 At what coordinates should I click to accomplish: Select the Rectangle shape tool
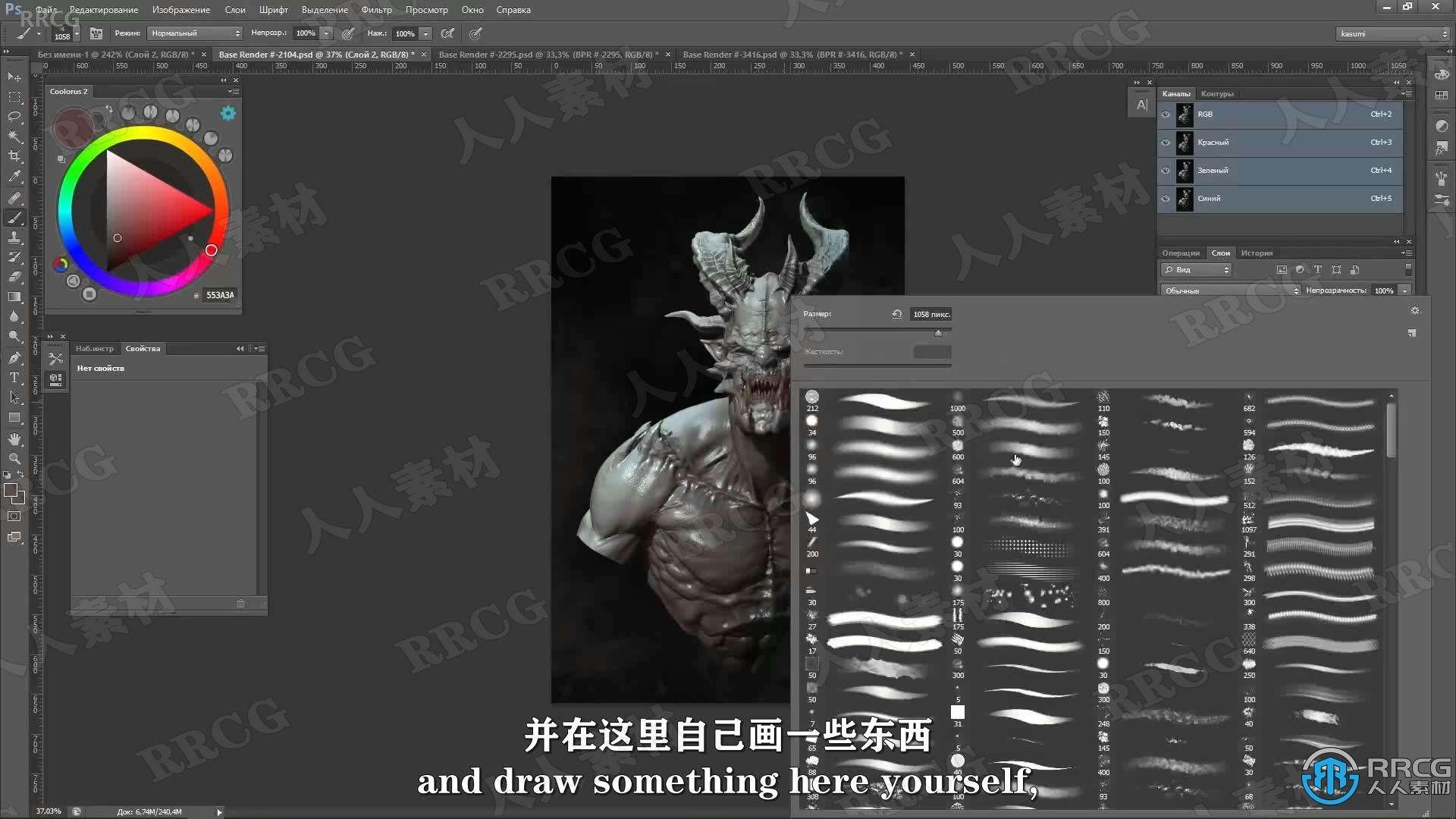click(14, 417)
